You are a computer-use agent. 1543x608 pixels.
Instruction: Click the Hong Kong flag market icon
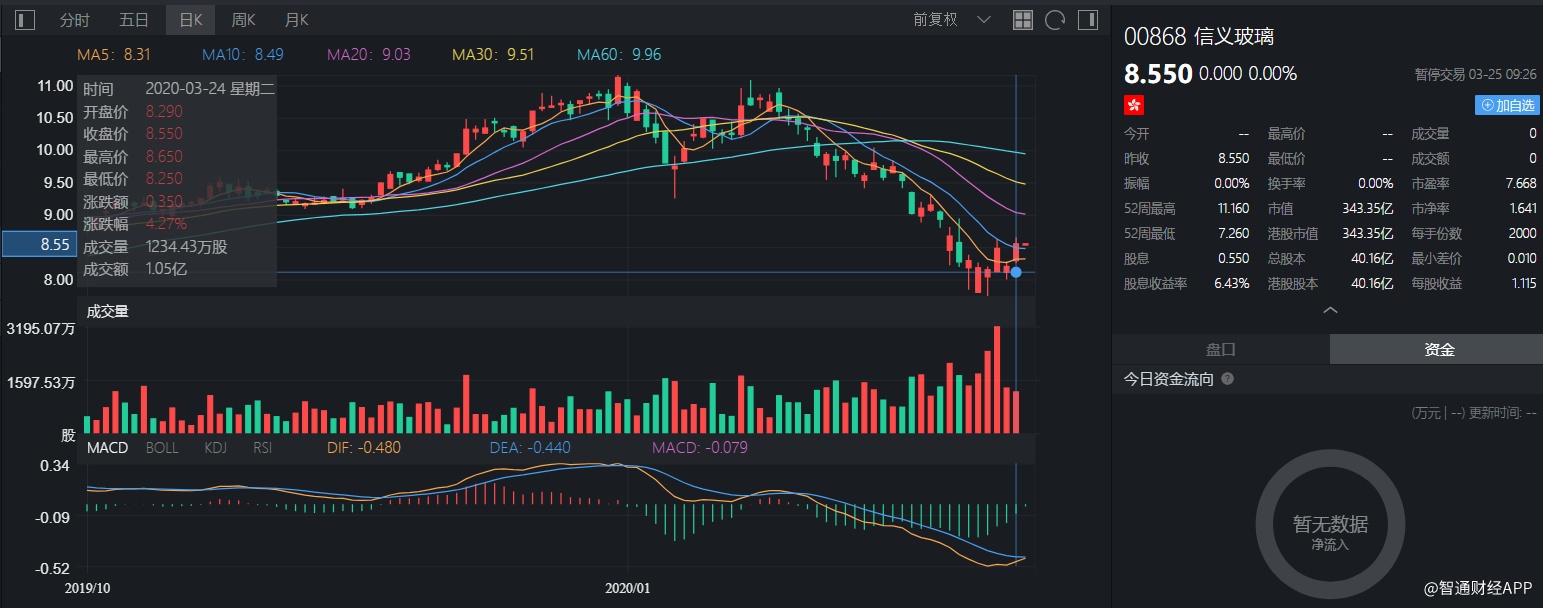[1134, 105]
